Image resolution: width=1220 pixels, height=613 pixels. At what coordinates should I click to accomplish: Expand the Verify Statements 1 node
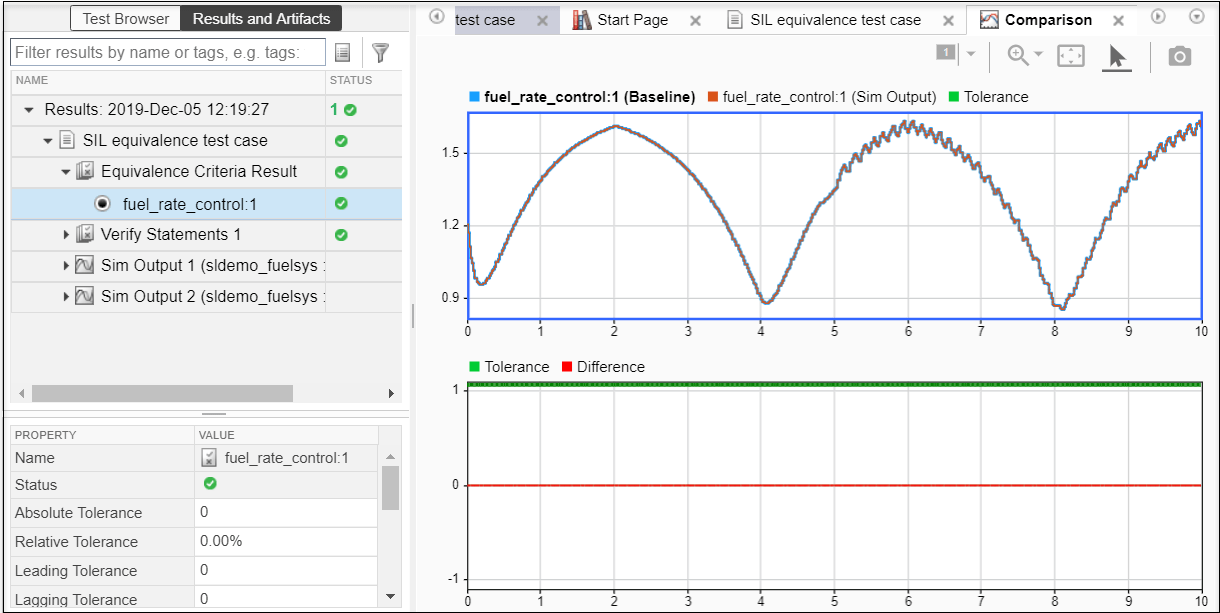pos(67,235)
